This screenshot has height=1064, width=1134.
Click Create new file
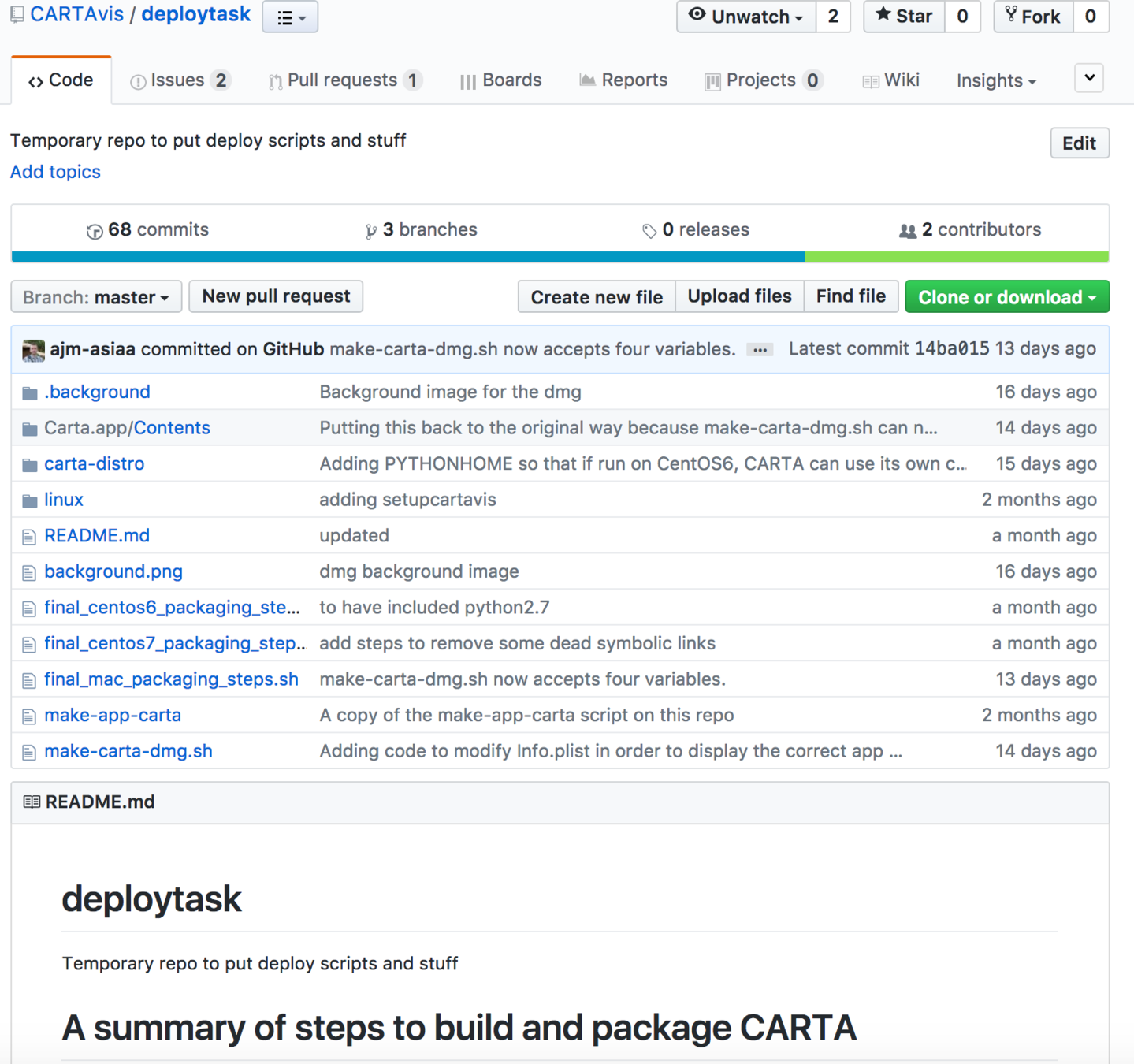pyautogui.click(x=597, y=297)
